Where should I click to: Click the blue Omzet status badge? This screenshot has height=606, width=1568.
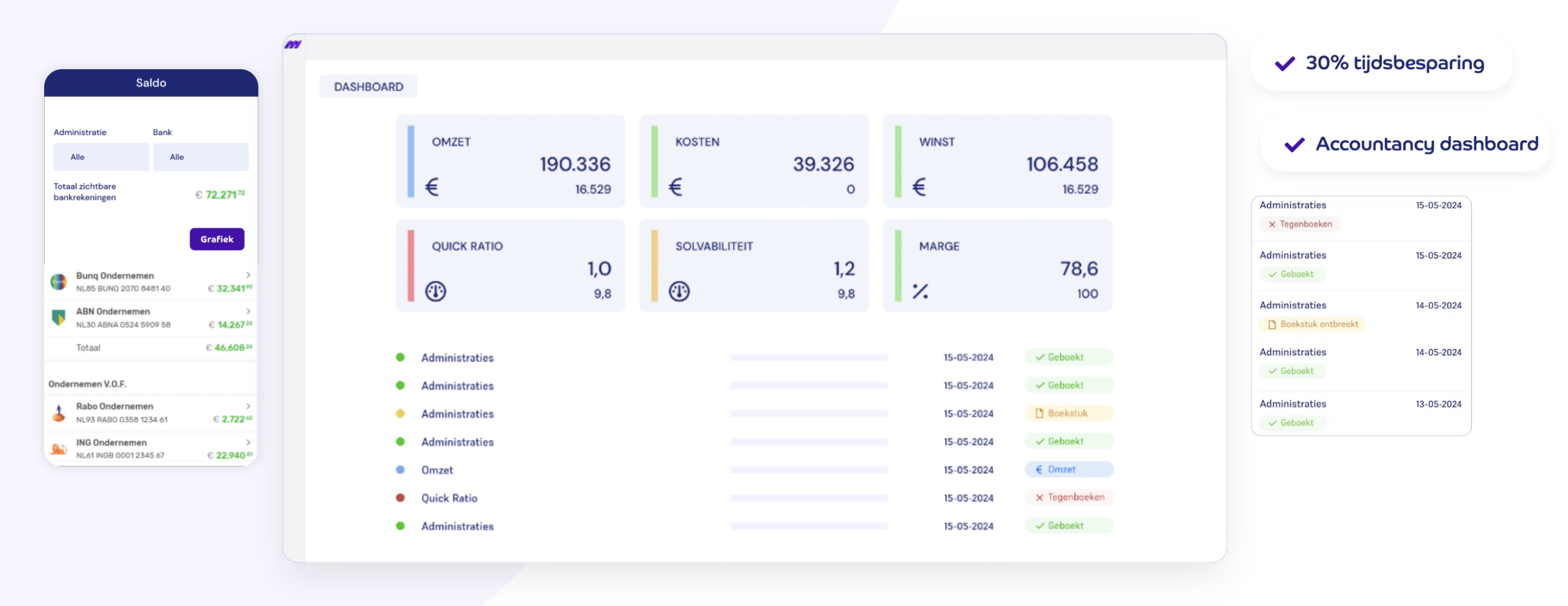tap(1068, 469)
